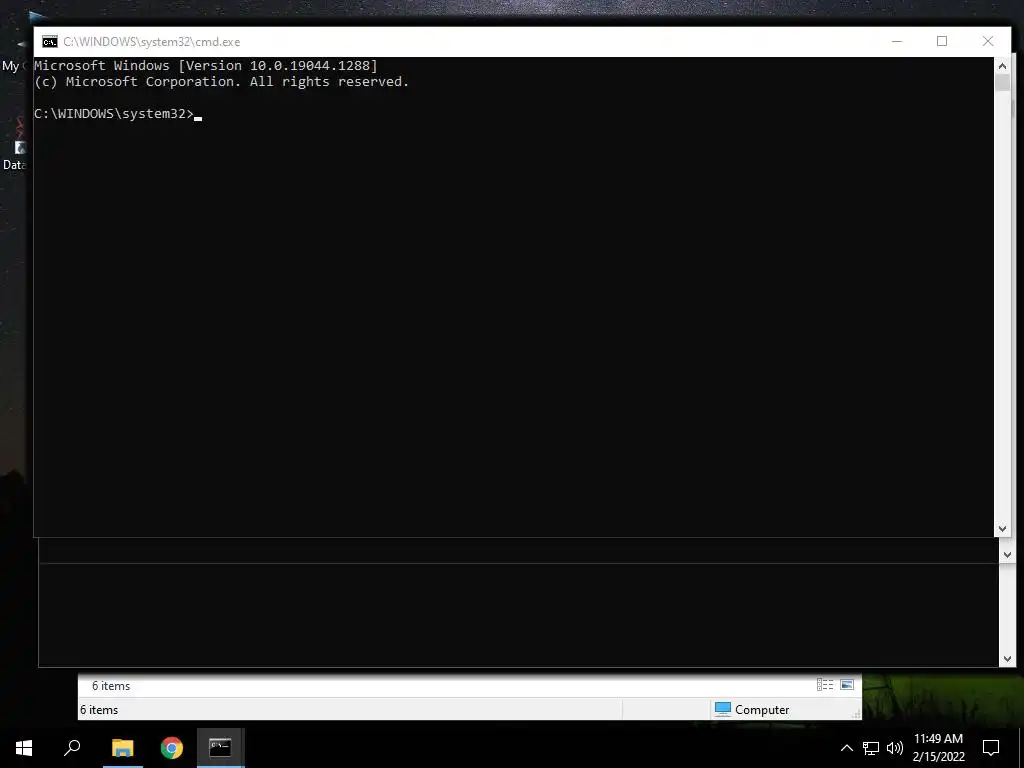Click the cmd vertical scrollbar thumb
The height and width of the screenshot is (768, 1024).
1002,83
